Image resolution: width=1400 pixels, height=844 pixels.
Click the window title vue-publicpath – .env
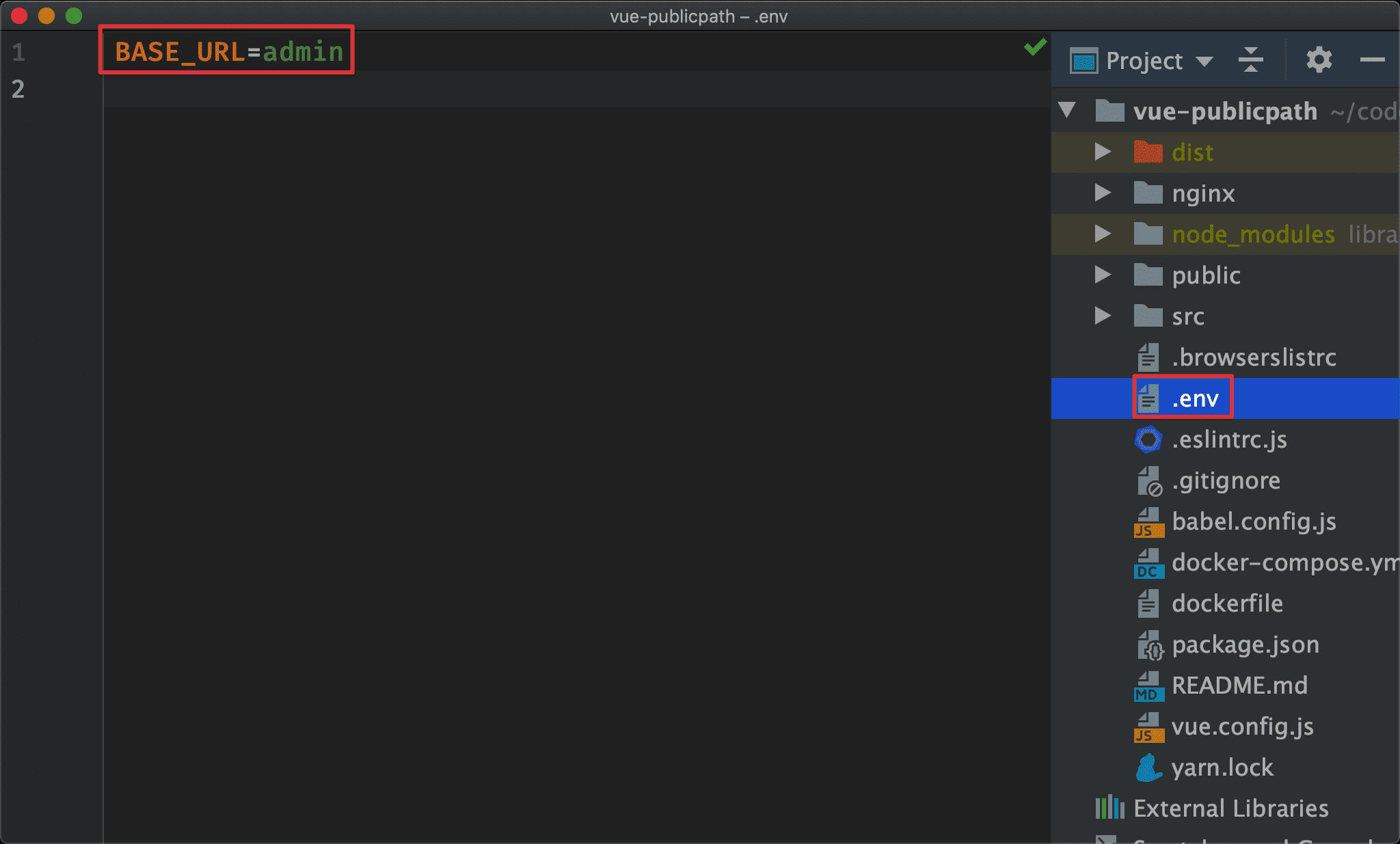pos(699,16)
